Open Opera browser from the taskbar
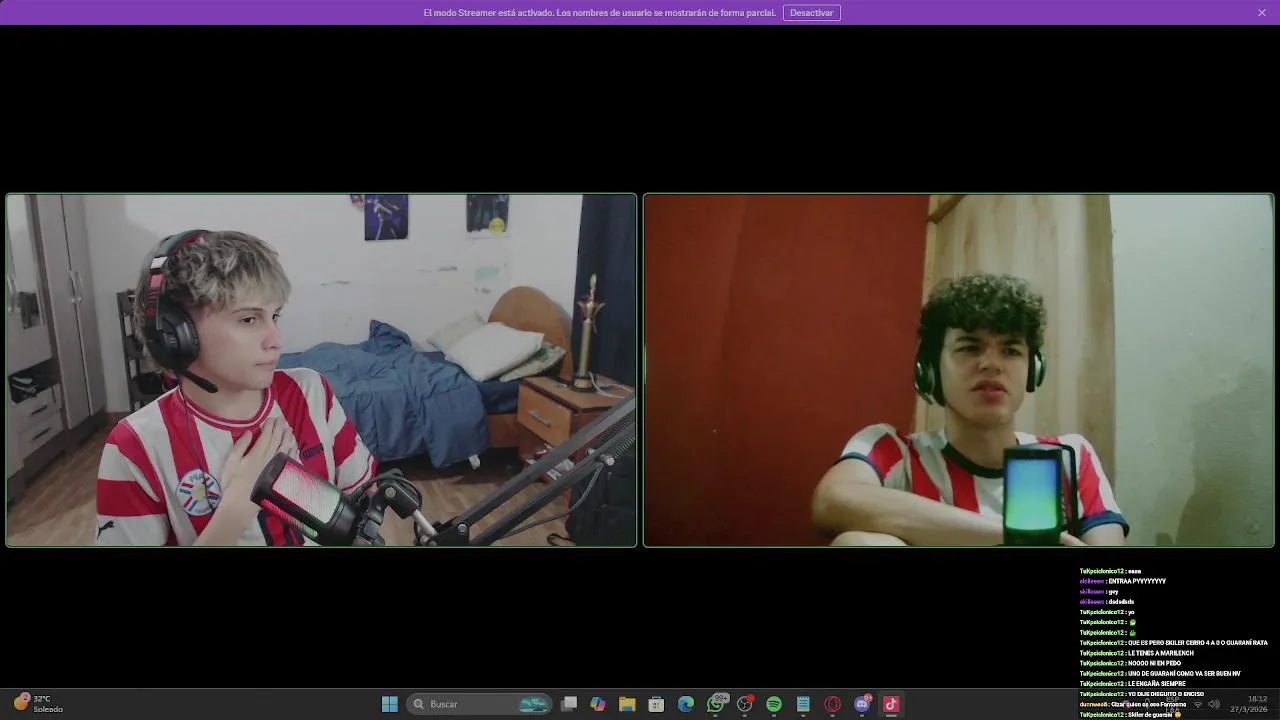 pos(832,704)
